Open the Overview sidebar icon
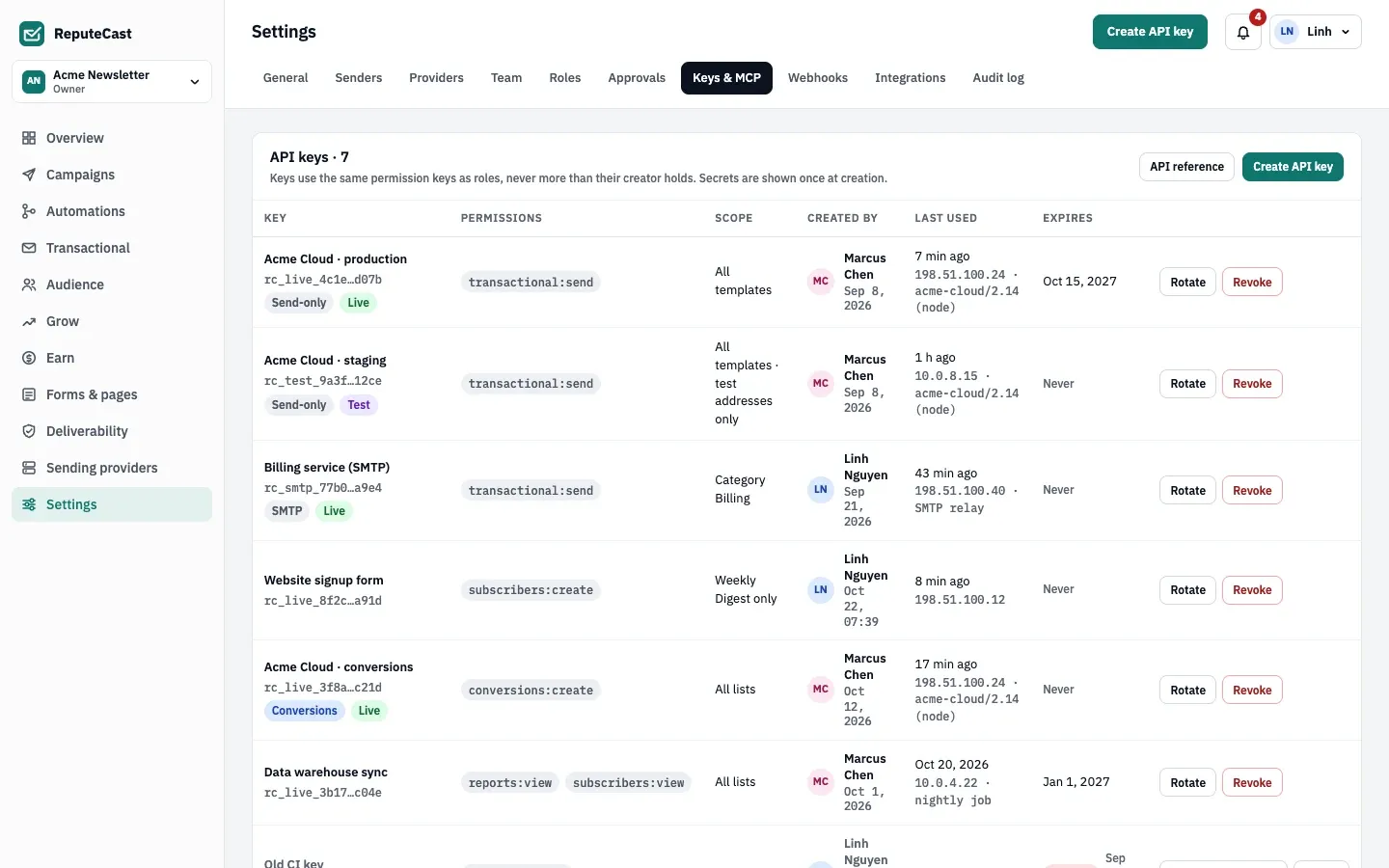 [x=29, y=138]
